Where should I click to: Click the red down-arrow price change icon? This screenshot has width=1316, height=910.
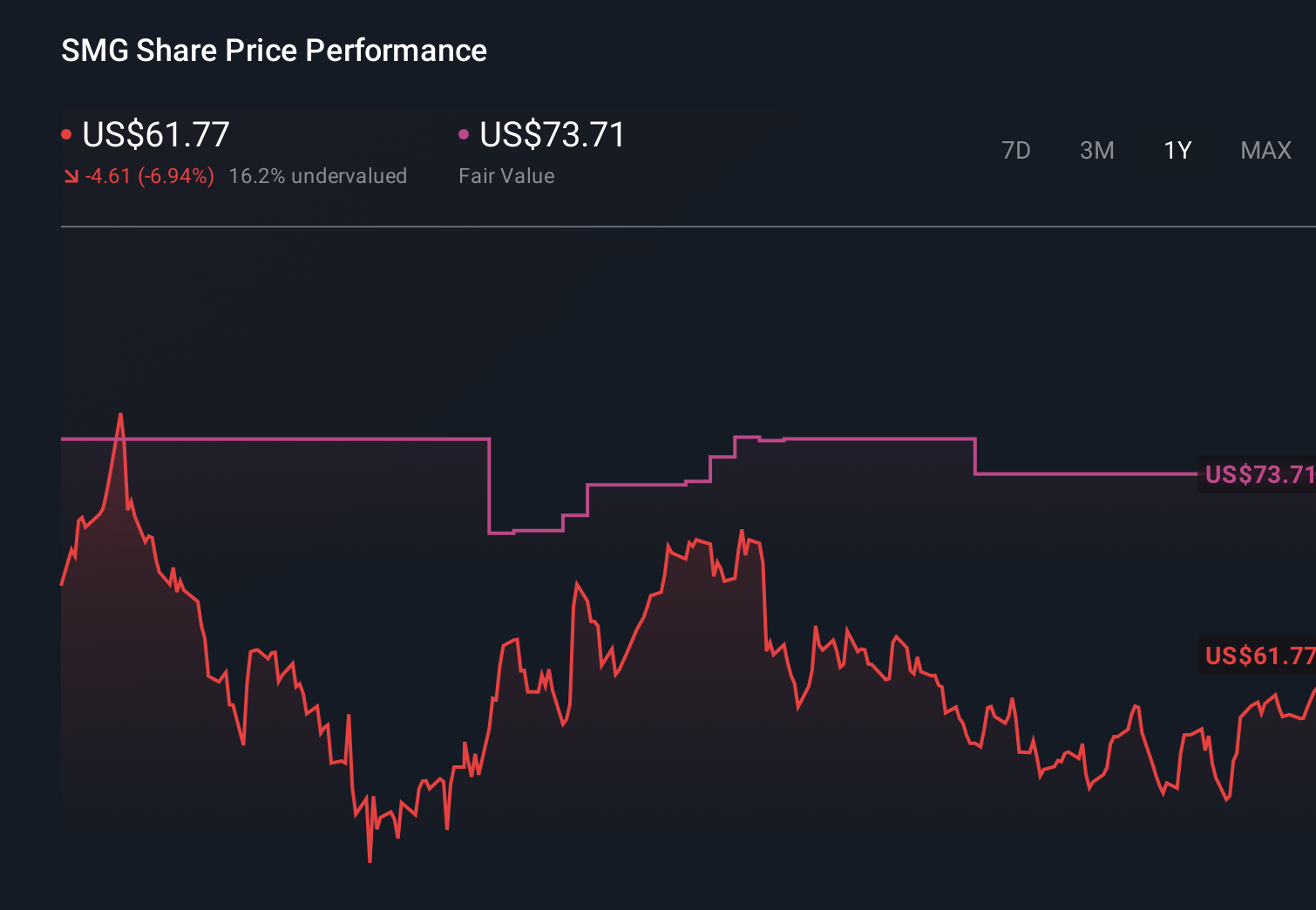(71, 177)
